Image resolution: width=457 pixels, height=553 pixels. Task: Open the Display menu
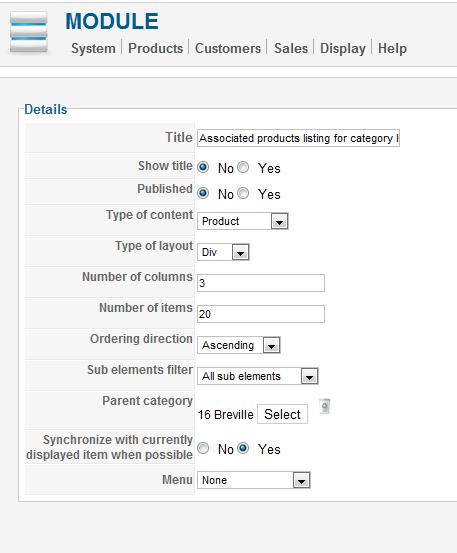click(x=342, y=48)
